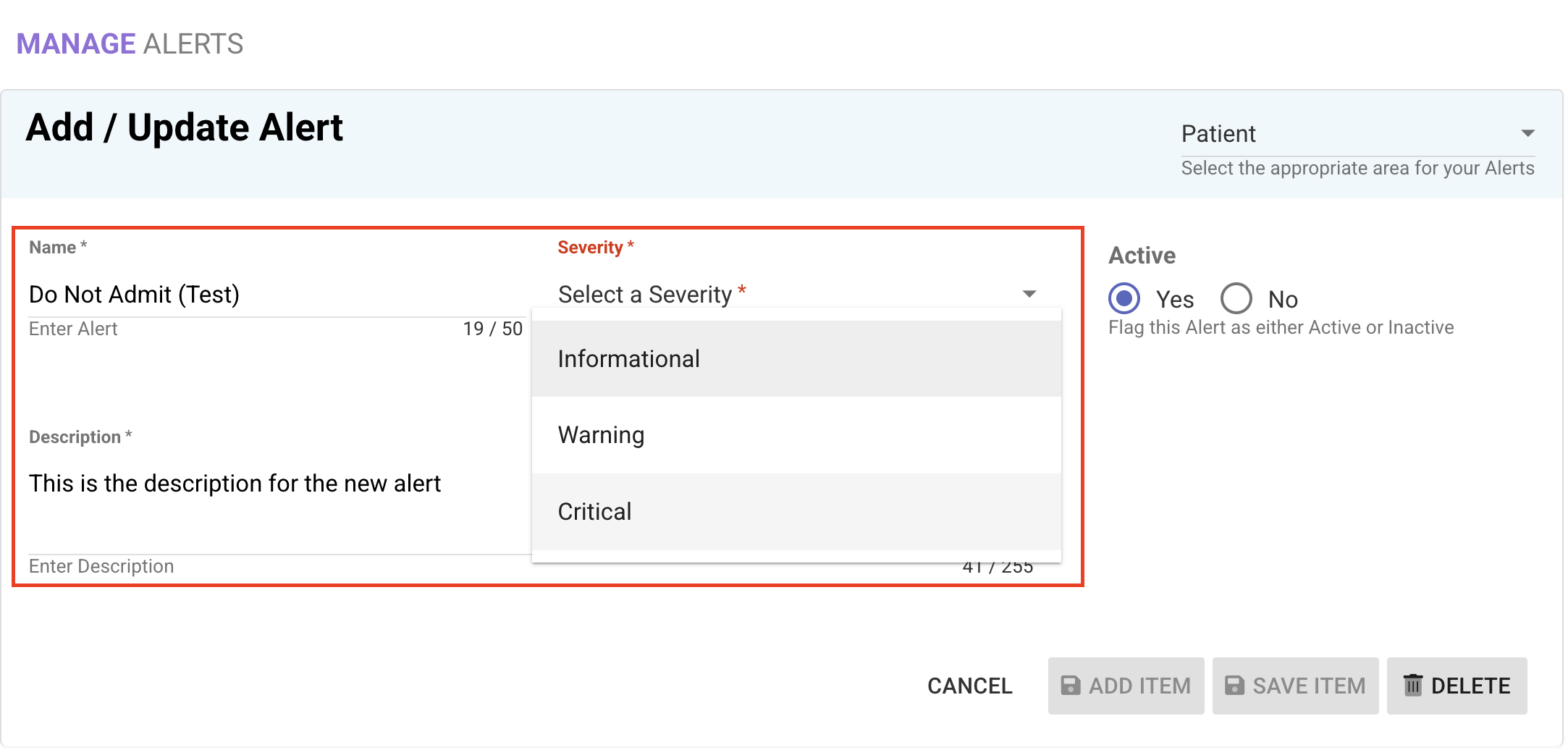
Task: Click the floppy disk icon on Add Item
Action: coord(1070,686)
